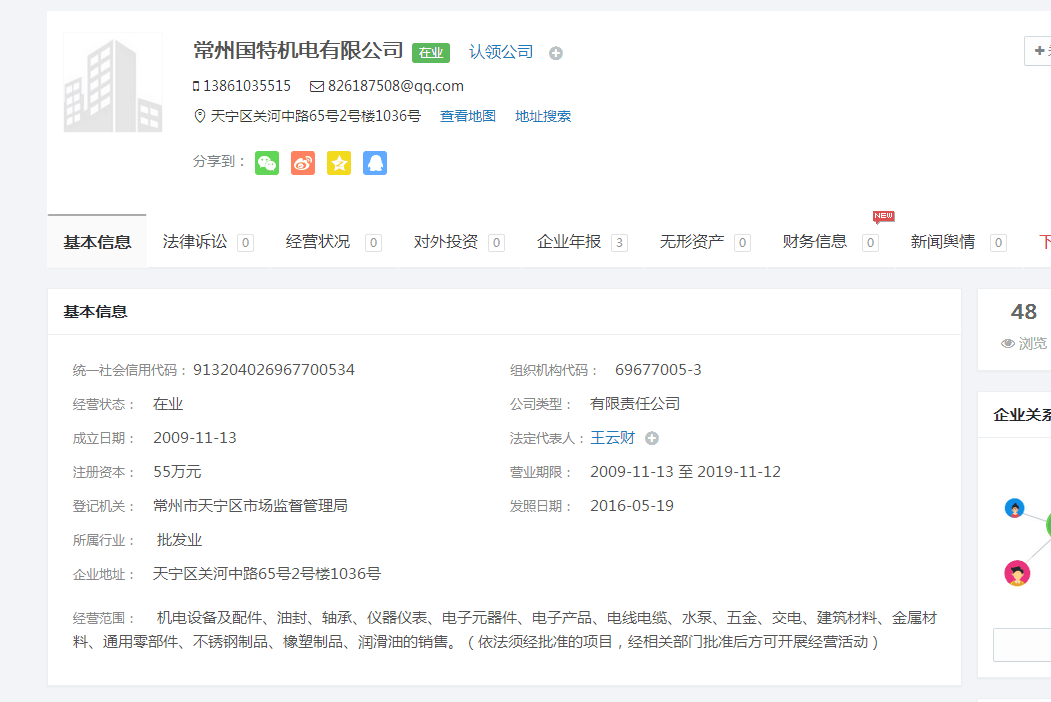This screenshot has width=1051, height=702.
Task: Open 查看地图 link
Action: [468, 116]
